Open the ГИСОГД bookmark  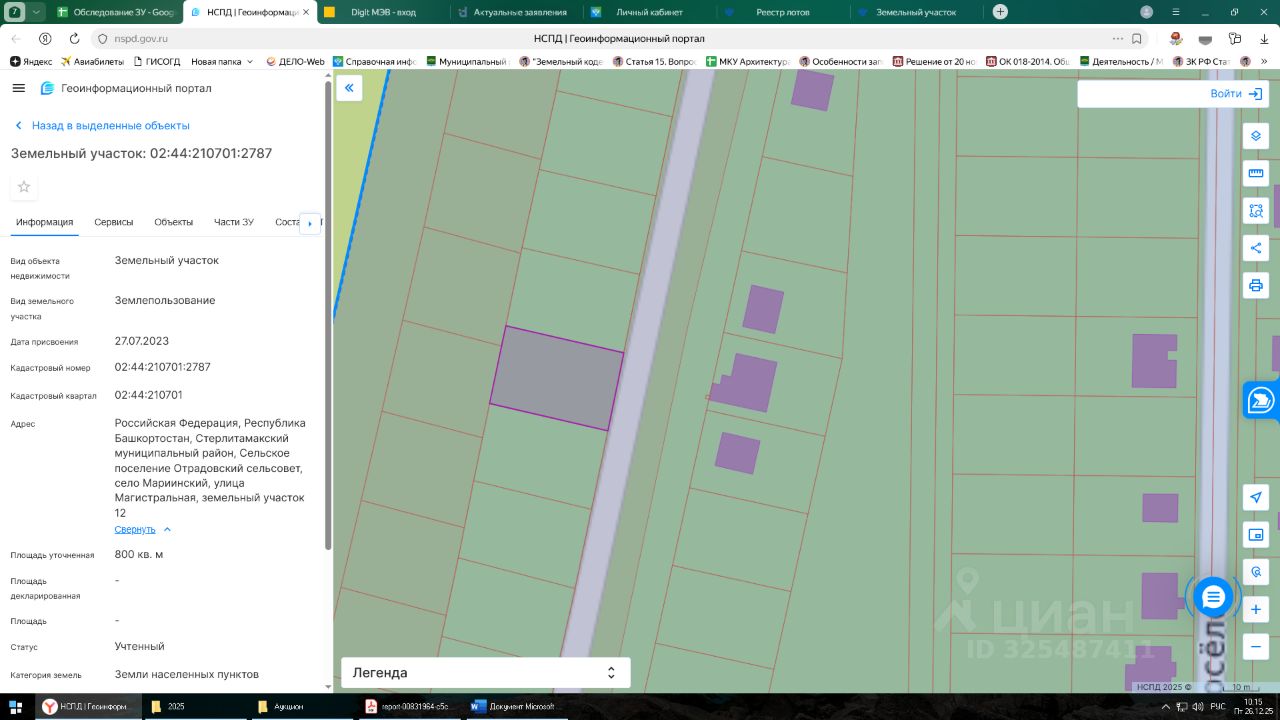(x=157, y=61)
